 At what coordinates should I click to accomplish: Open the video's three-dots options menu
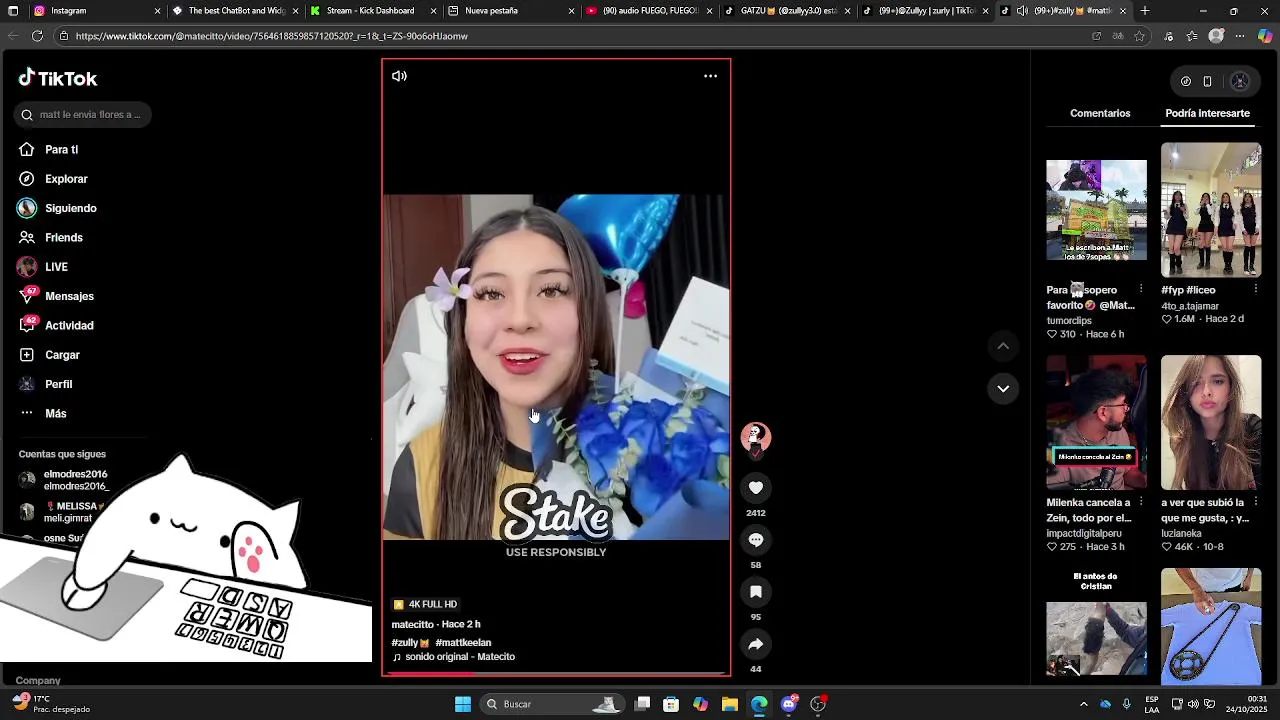click(710, 76)
